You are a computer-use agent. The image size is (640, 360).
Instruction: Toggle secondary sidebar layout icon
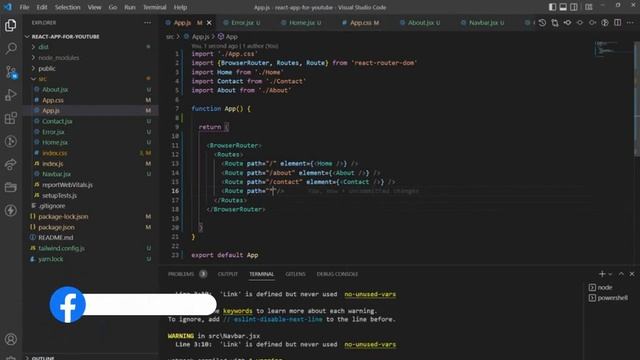tap(573, 7)
